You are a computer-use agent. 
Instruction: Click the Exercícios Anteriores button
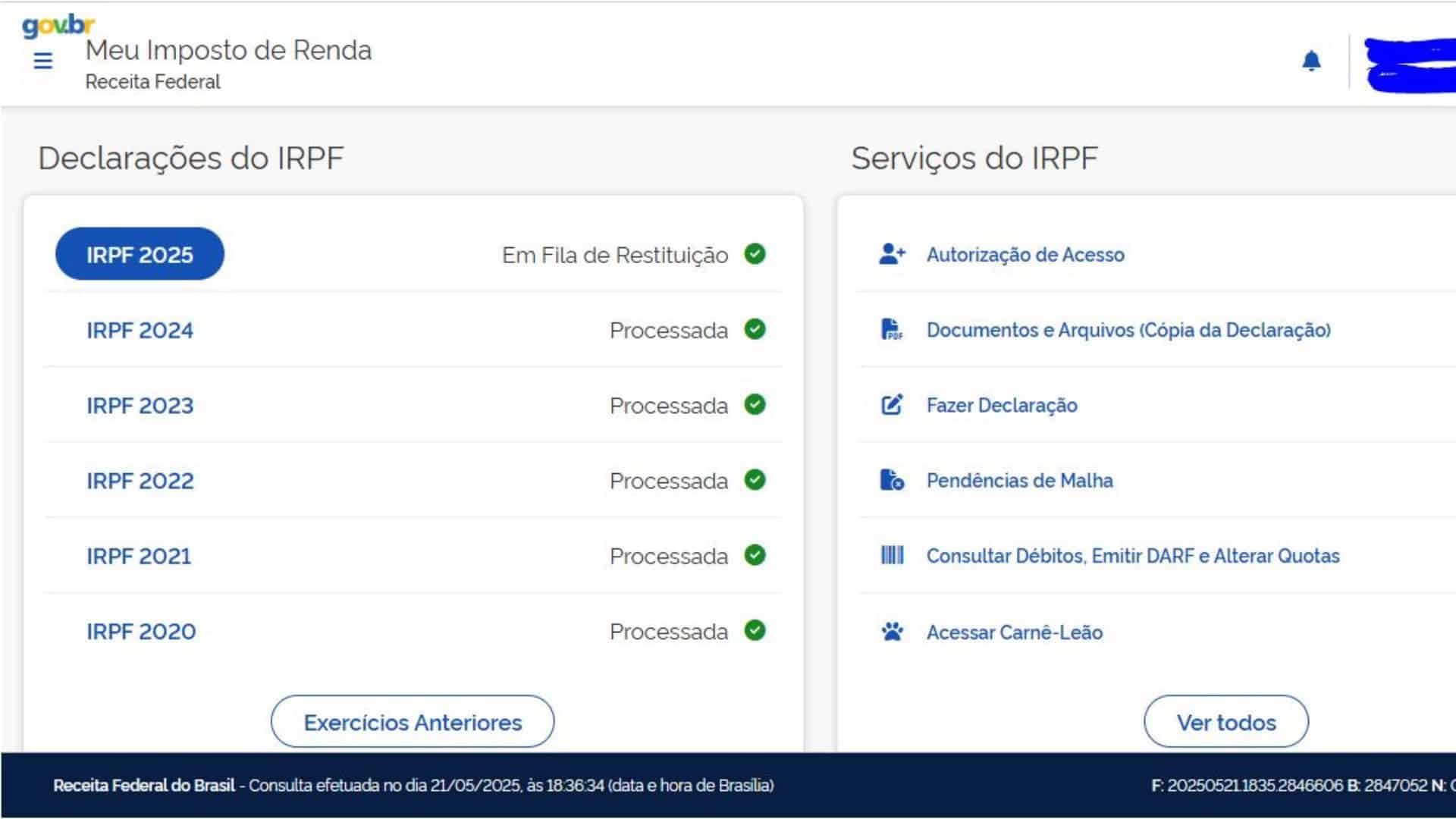pos(413,722)
